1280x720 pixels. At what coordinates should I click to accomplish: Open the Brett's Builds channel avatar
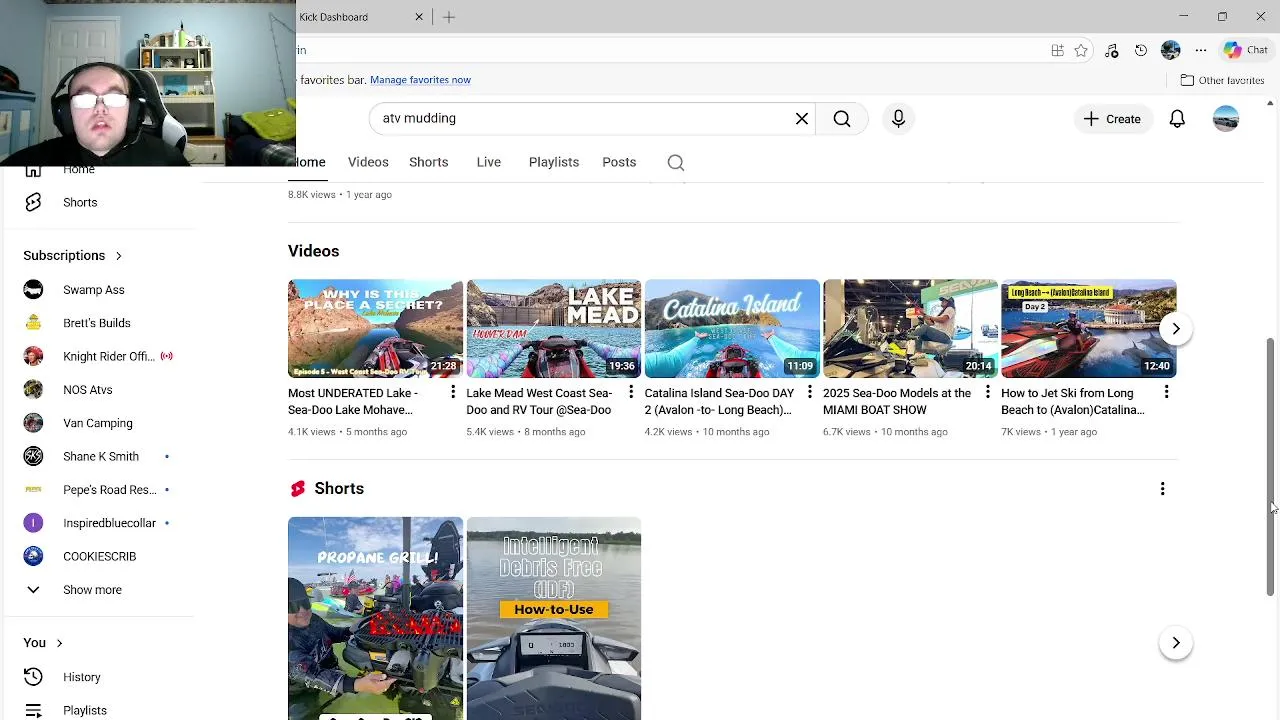[x=33, y=323]
